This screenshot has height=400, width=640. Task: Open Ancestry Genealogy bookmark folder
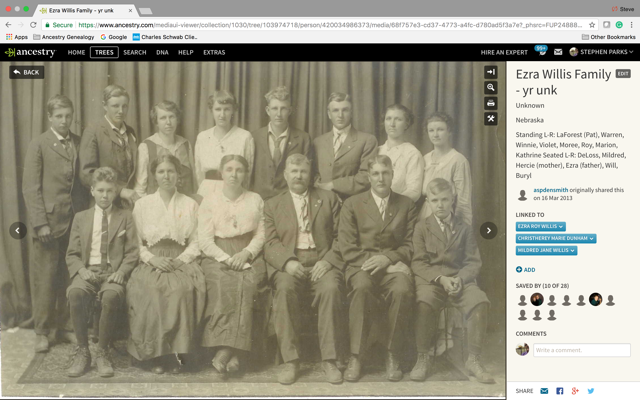pos(64,37)
